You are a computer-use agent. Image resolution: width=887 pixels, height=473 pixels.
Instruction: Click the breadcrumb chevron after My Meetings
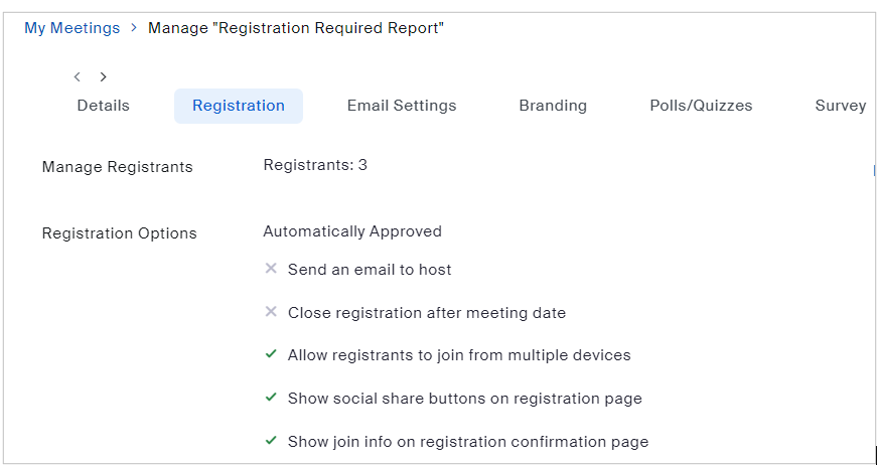tap(134, 28)
